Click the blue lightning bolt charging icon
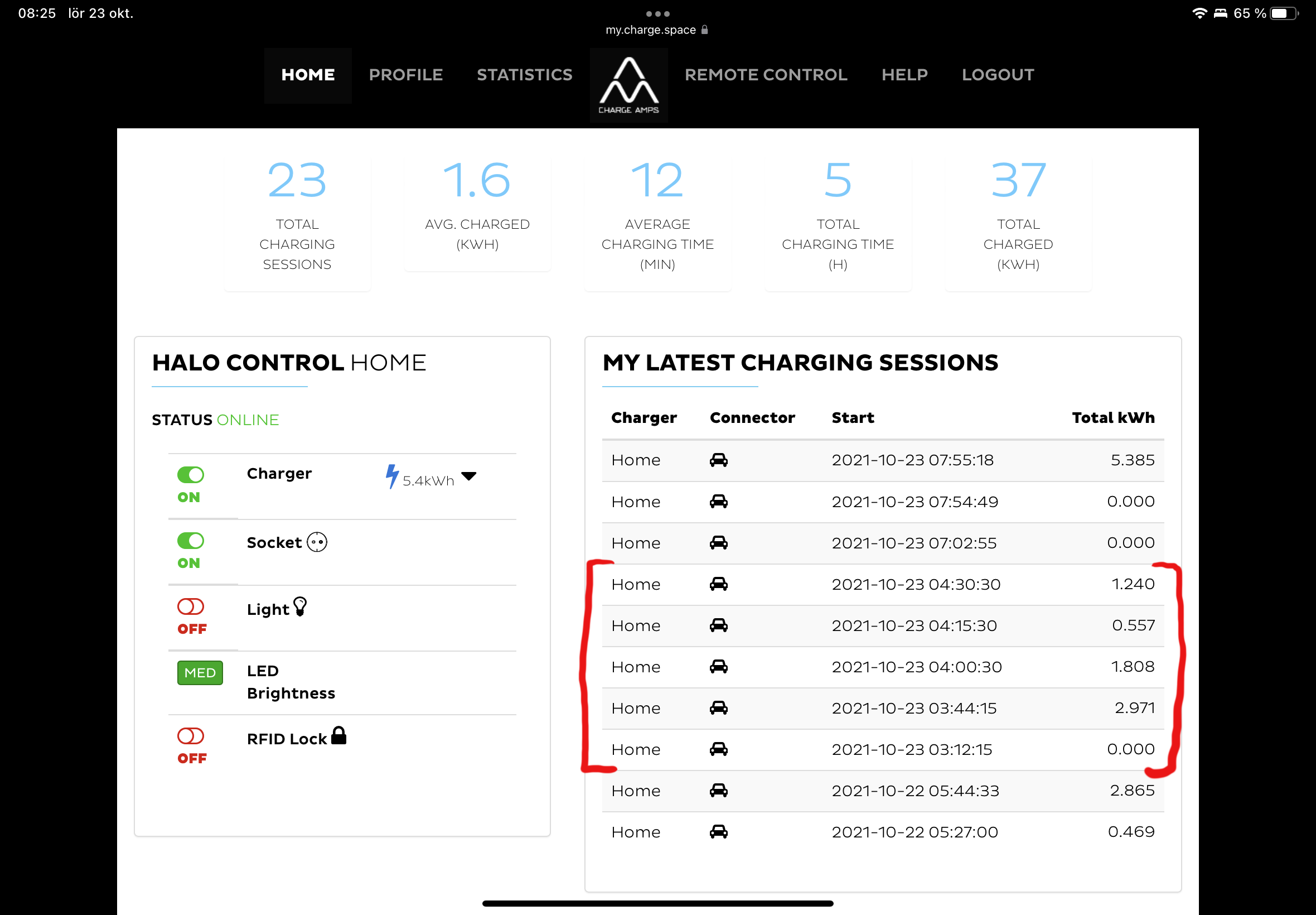 392,476
